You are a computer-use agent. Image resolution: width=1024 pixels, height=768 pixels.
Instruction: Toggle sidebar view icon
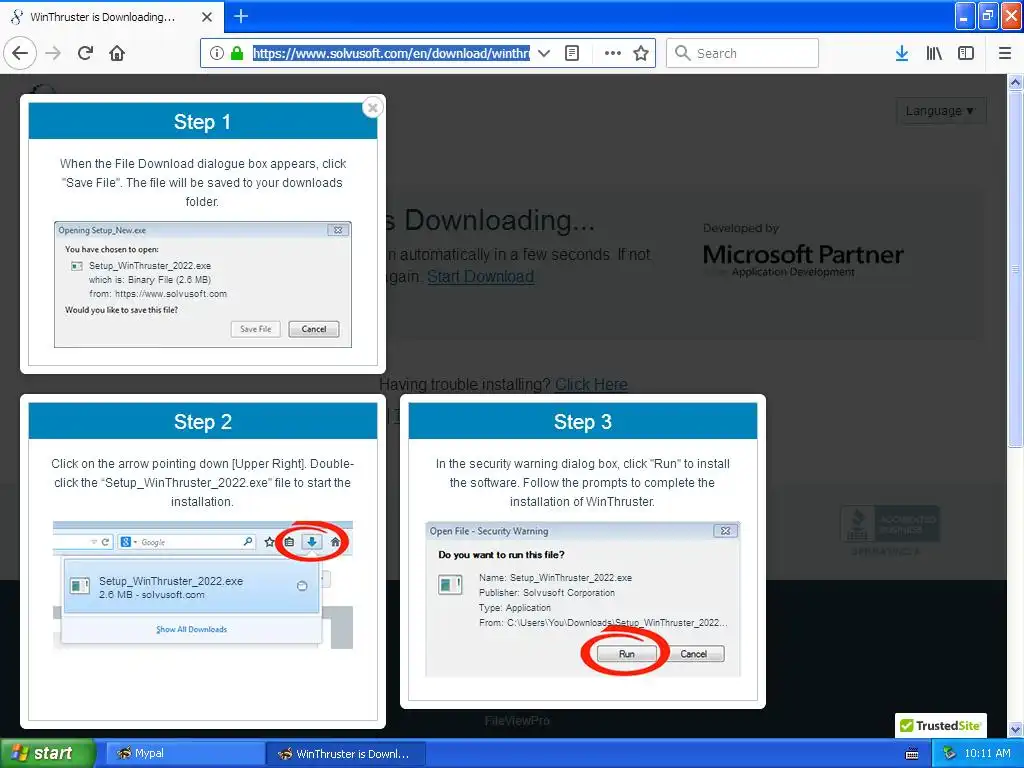(966, 53)
